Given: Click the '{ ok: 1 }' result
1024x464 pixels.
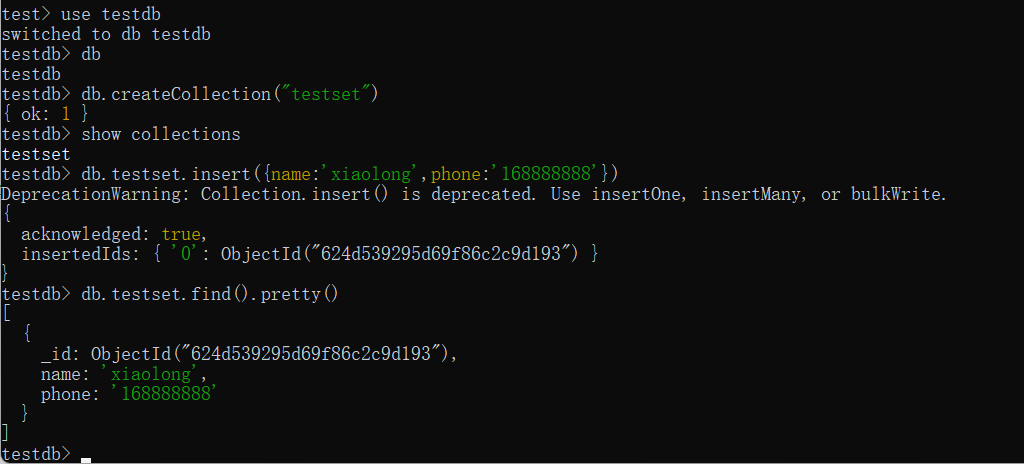Looking at the screenshot, I should point(46,114).
